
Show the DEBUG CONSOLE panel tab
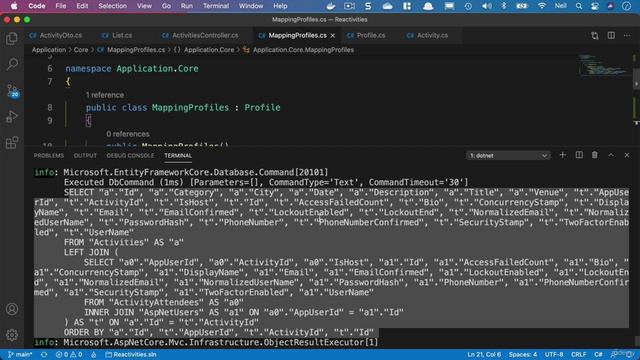(x=130, y=156)
